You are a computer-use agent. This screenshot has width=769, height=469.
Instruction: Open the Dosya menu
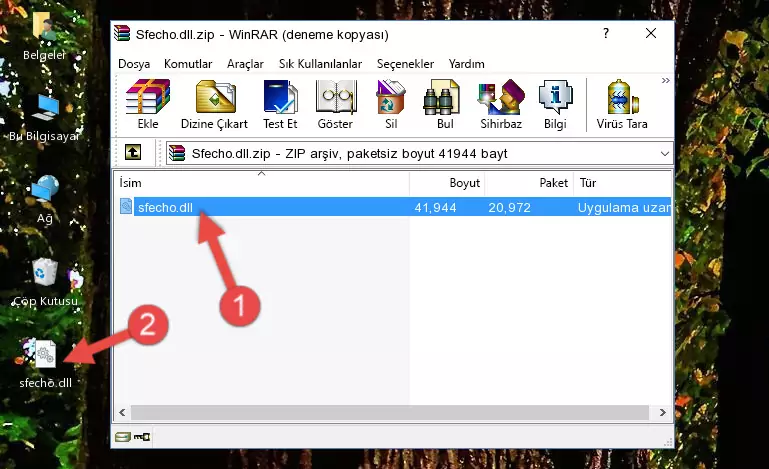pyautogui.click(x=134, y=64)
